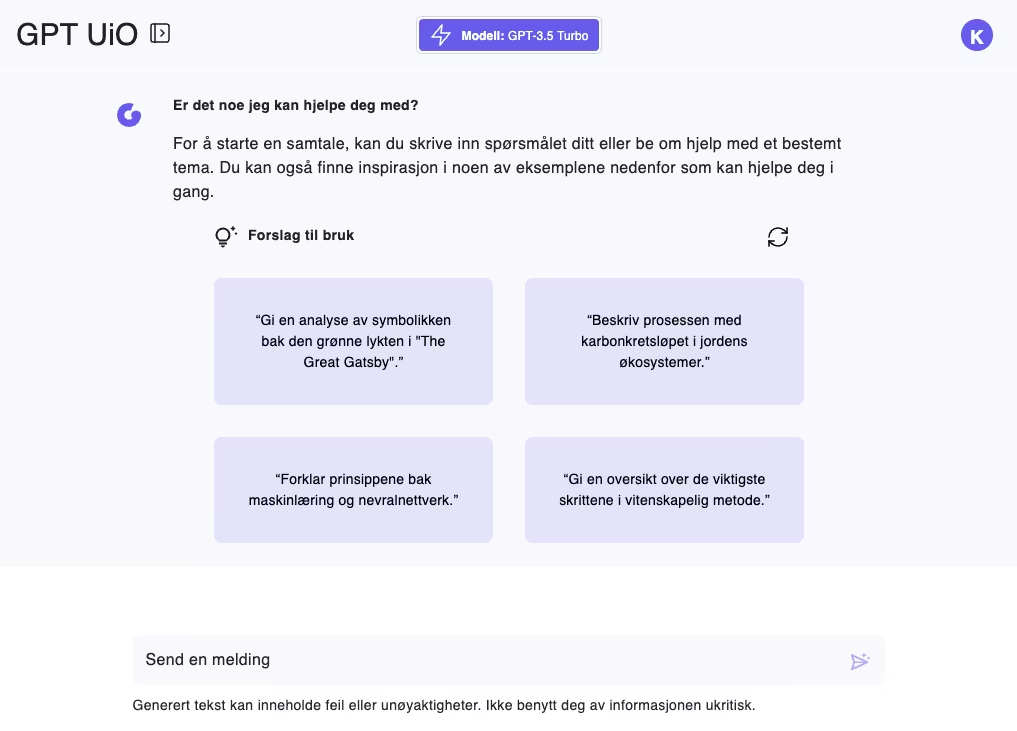The width and height of the screenshot is (1017, 731).
Task: Pick the machine learning and neural network suggestion
Action: (x=353, y=489)
